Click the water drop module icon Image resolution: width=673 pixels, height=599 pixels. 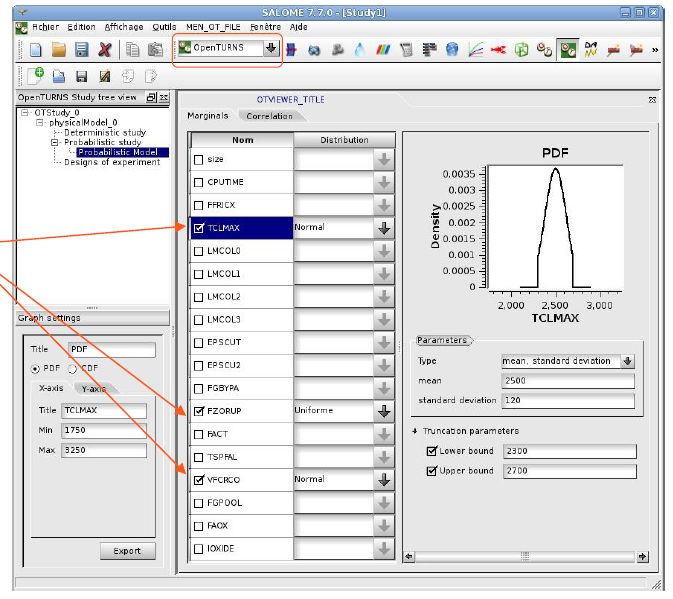pyautogui.click(x=360, y=50)
